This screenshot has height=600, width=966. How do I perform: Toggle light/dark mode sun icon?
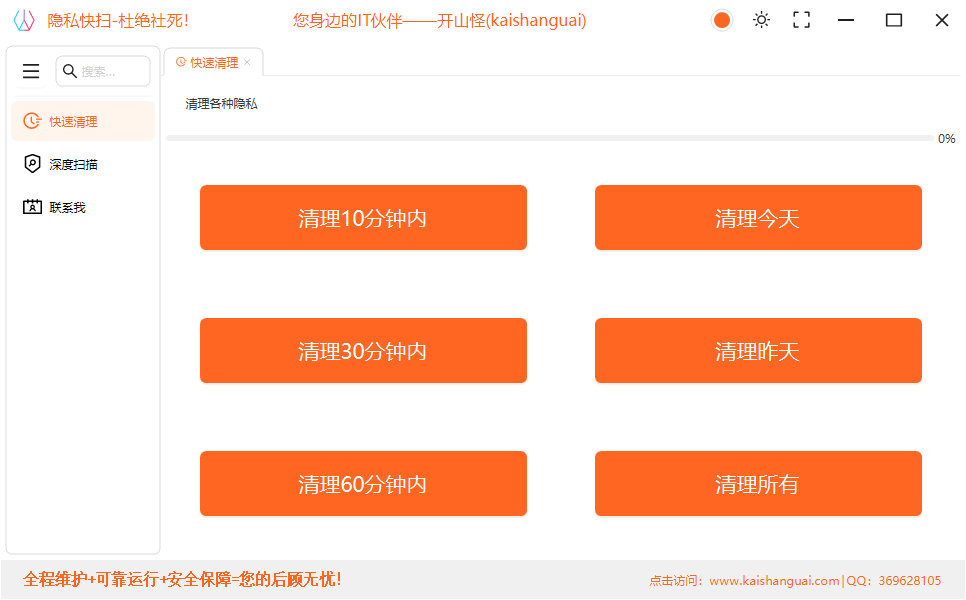click(x=761, y=20)
